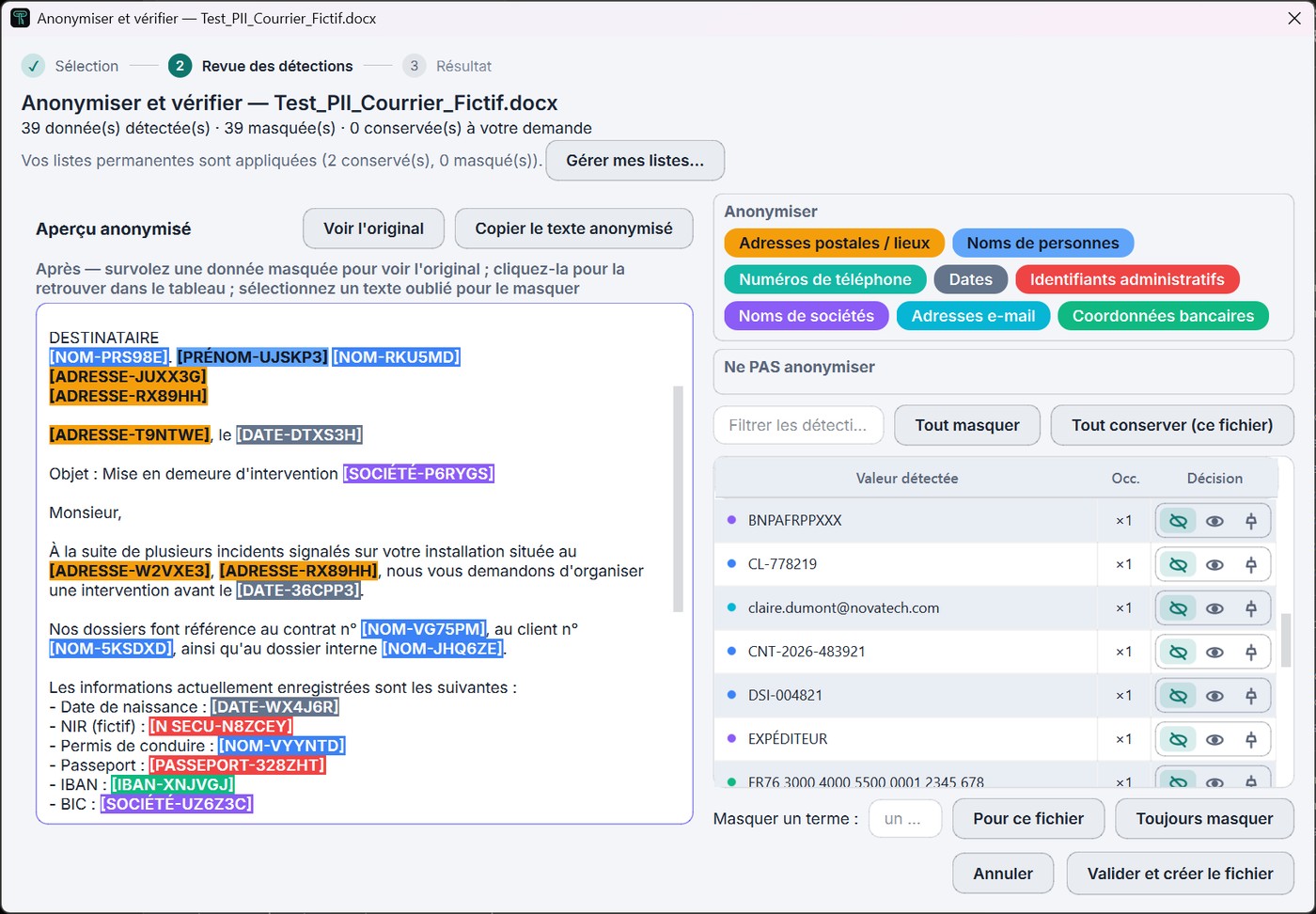The width and height of the screenshot is (1316, 914).
Task: Click the Pour ce fichier button
Action: point(1028,819)
